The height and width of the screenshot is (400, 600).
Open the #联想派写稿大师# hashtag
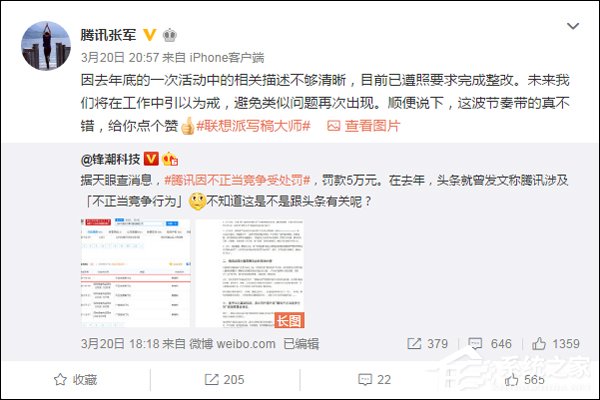coord(253,126)
